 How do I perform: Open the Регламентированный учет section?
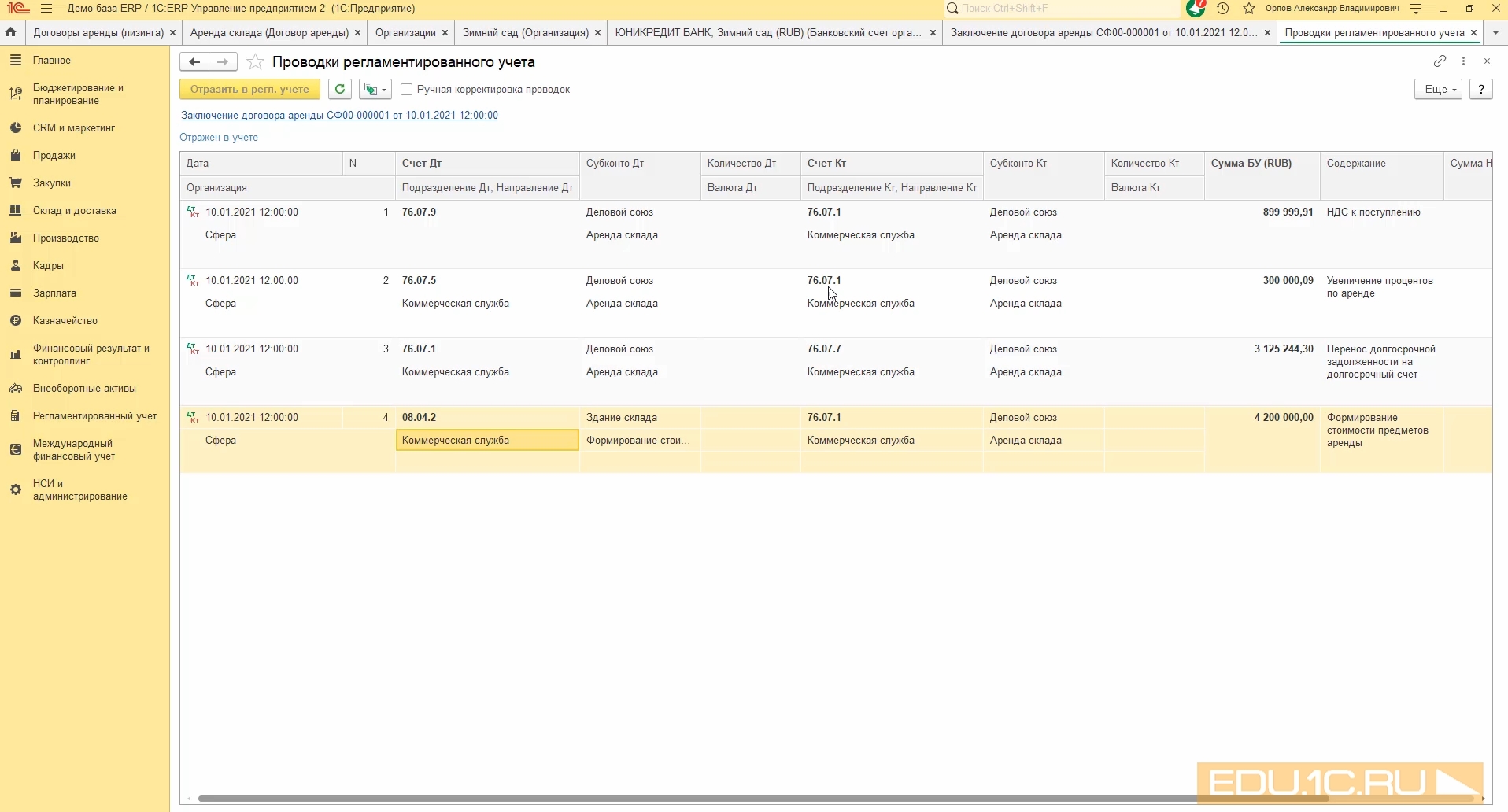pyautogui.click(x=94, y=416)
